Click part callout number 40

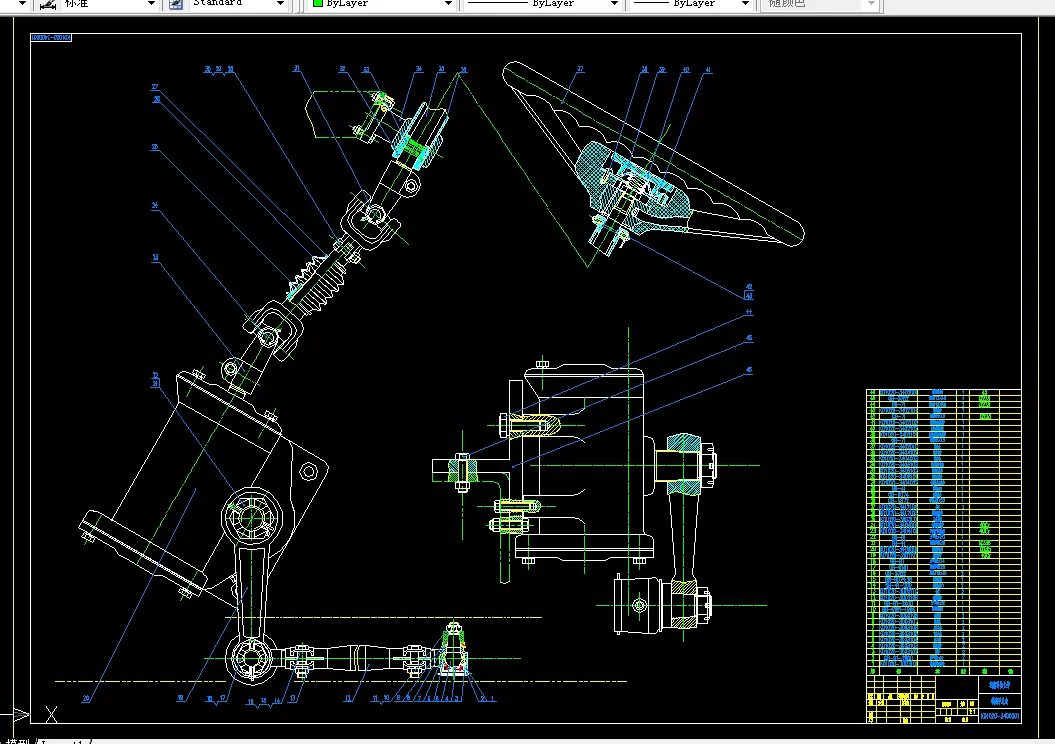[x=686, y=69]
